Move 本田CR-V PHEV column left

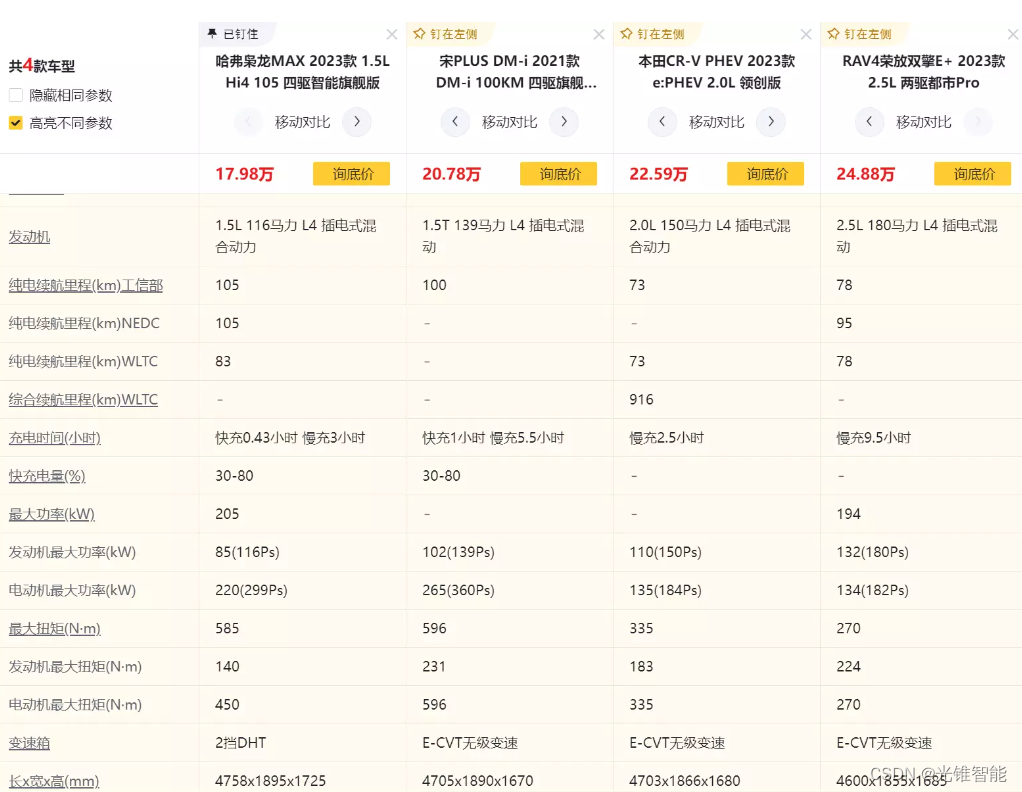point(662,122)
